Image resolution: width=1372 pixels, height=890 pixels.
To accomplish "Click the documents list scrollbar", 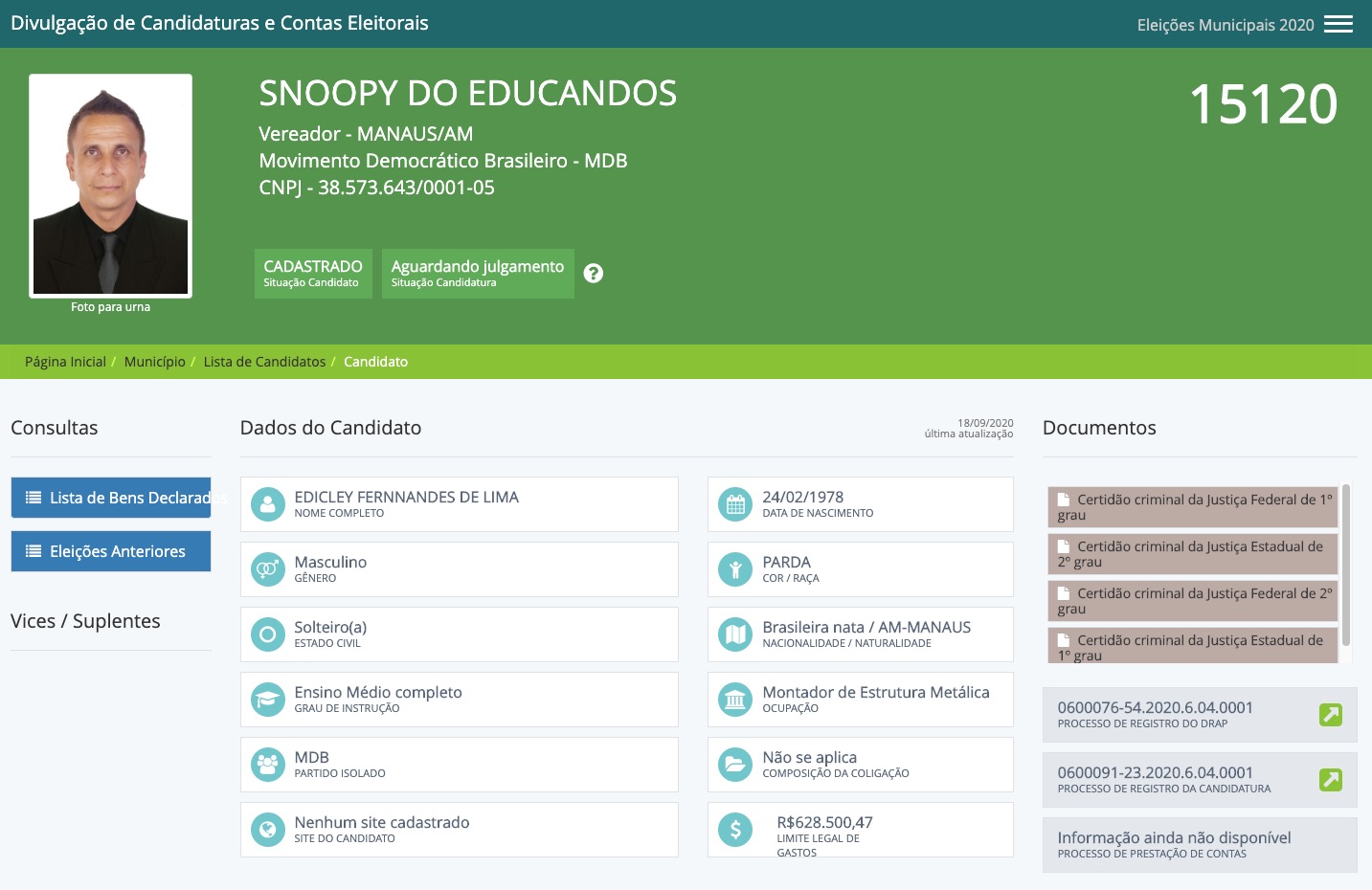I will click(1345, 565).
